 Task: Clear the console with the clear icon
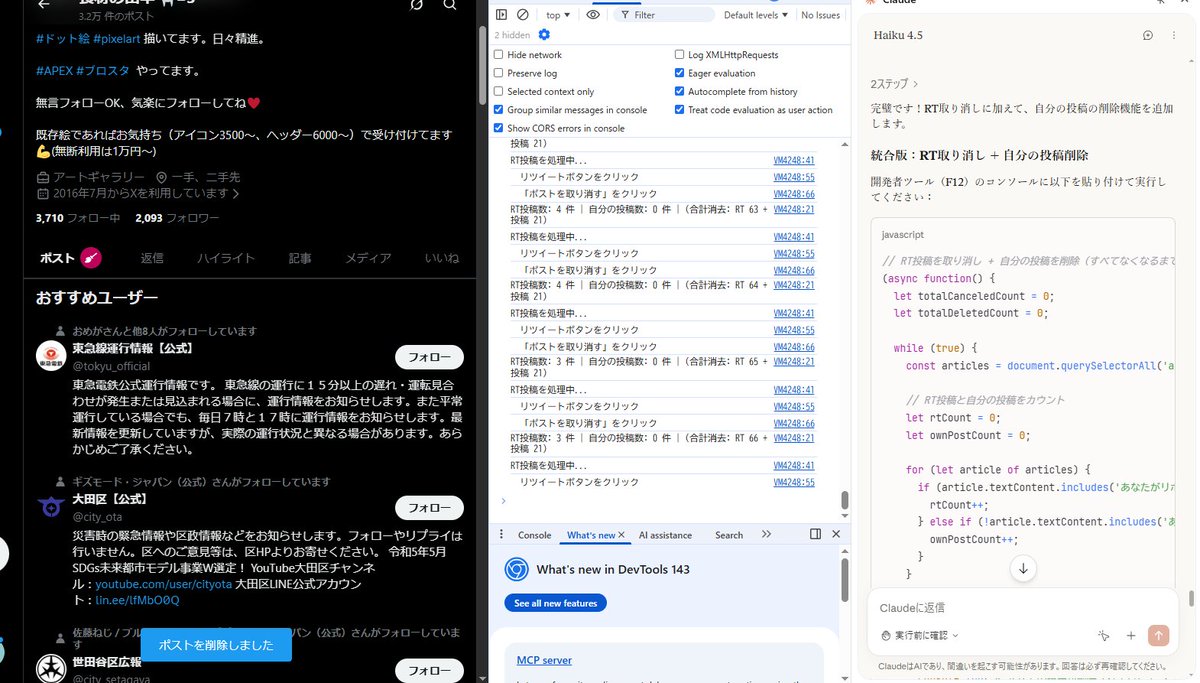tap(523, 13)
